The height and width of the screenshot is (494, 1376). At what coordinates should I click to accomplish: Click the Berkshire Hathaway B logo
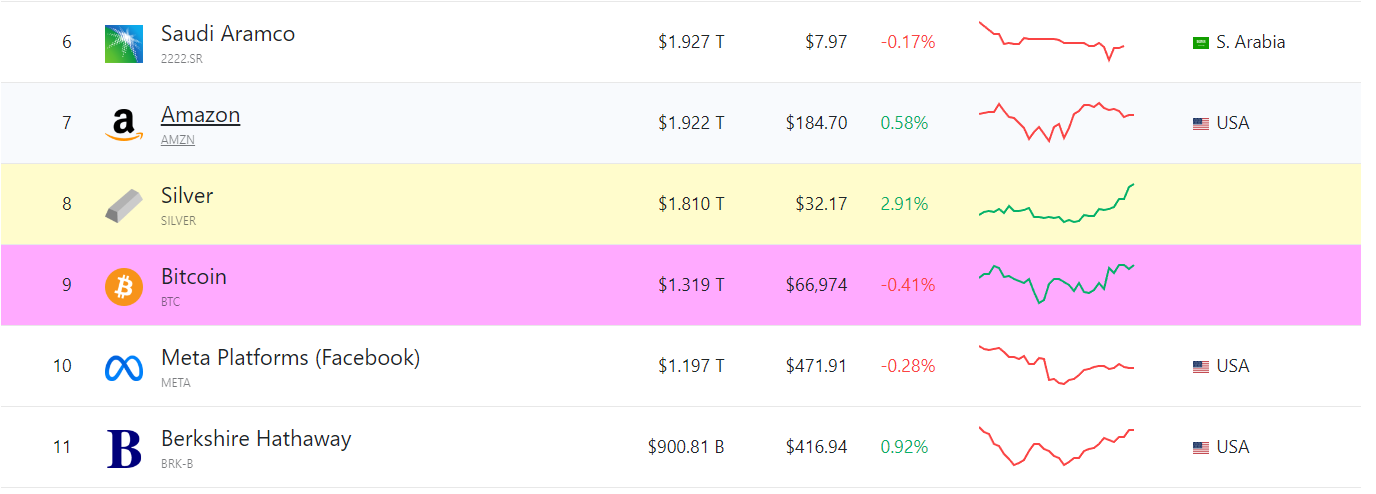click(124, 448)
